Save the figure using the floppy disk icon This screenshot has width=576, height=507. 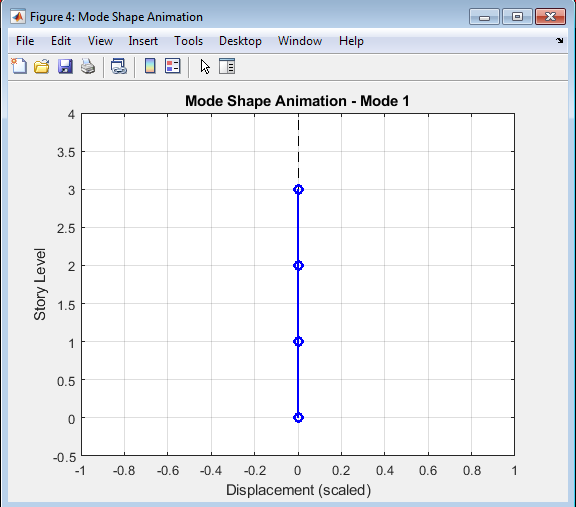pos(65,66)
